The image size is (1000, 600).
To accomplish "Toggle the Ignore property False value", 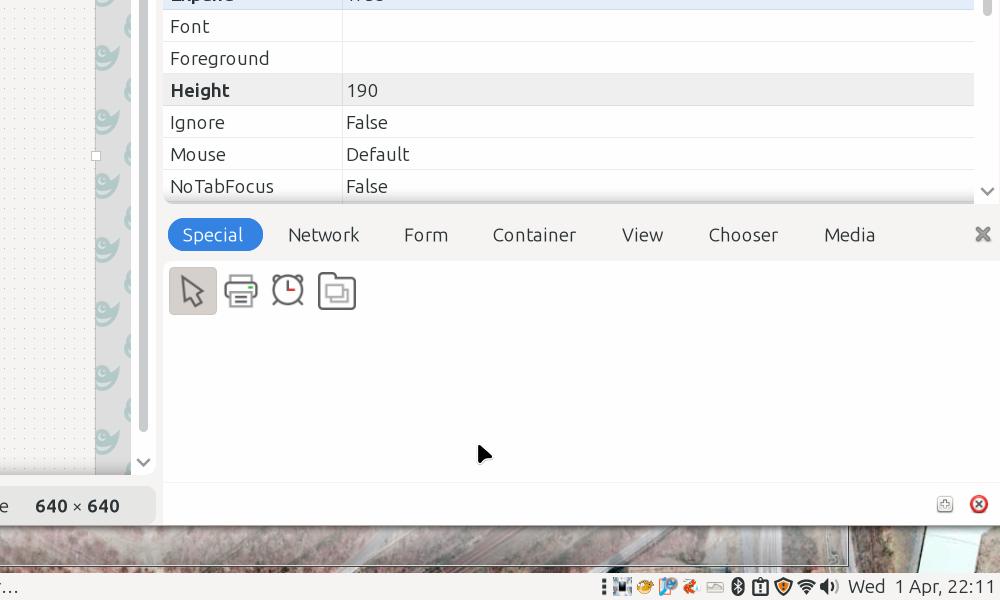I will [x=367, y=122].
